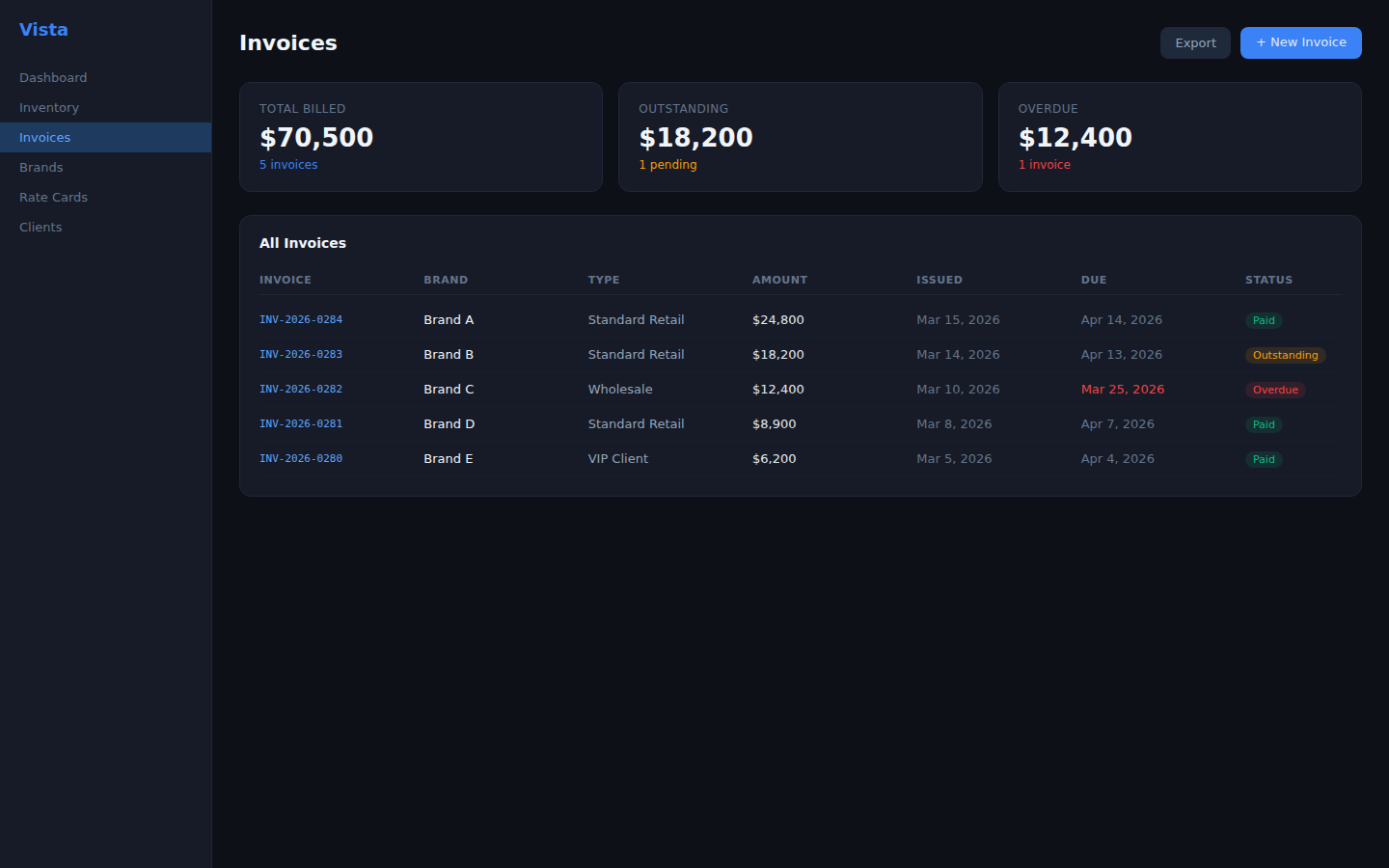Viewport: 1389px width, 868px height.
Task: View invoice INV-2026-0282 details
Action: pyautogui.click(x=301, y=390)
